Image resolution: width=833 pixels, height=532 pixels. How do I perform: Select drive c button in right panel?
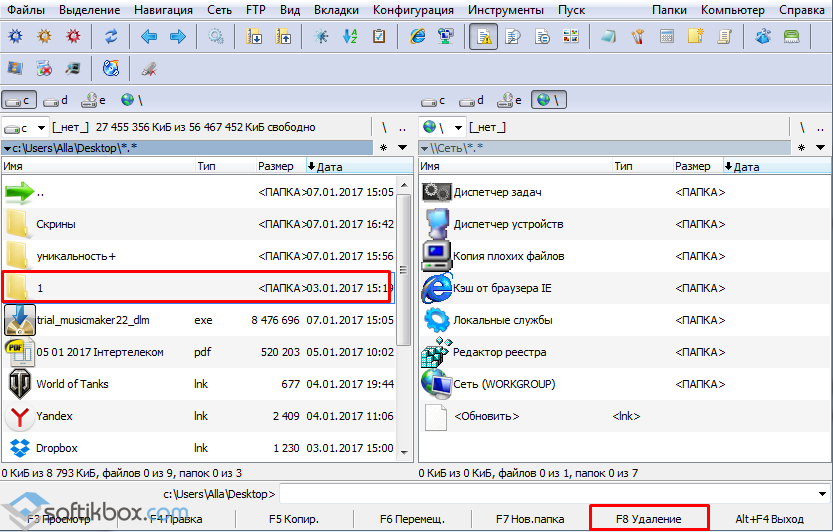pos(436,100)
